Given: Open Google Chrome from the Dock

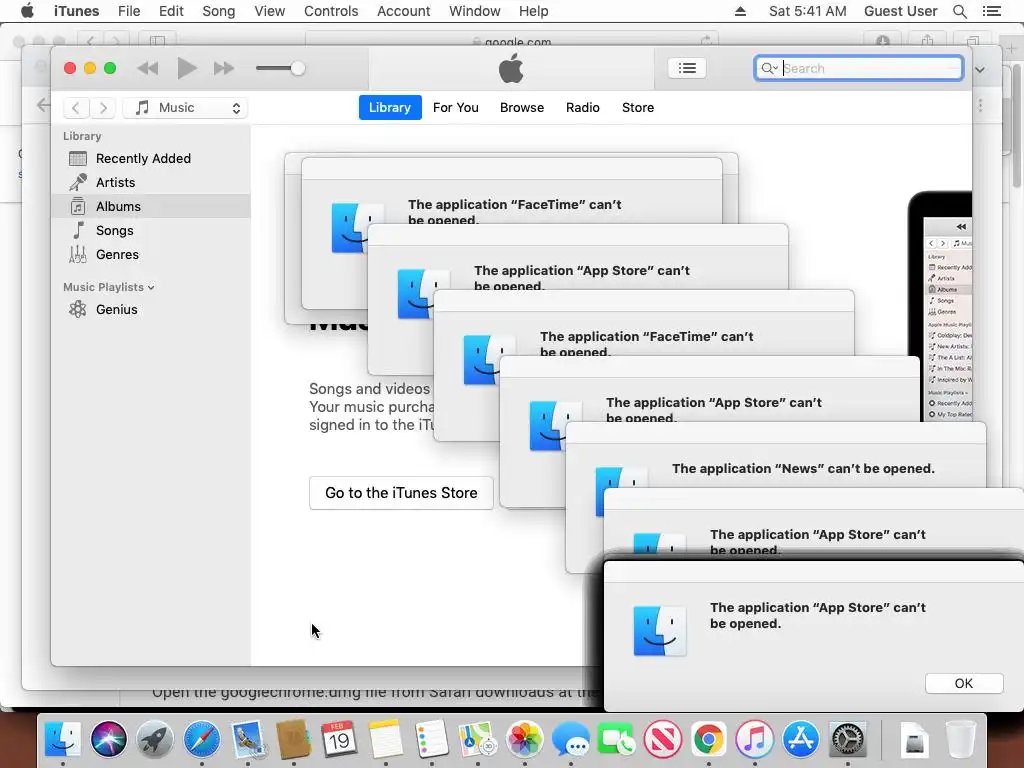Looking at the screenshot, I should click(x=709, y=739).
